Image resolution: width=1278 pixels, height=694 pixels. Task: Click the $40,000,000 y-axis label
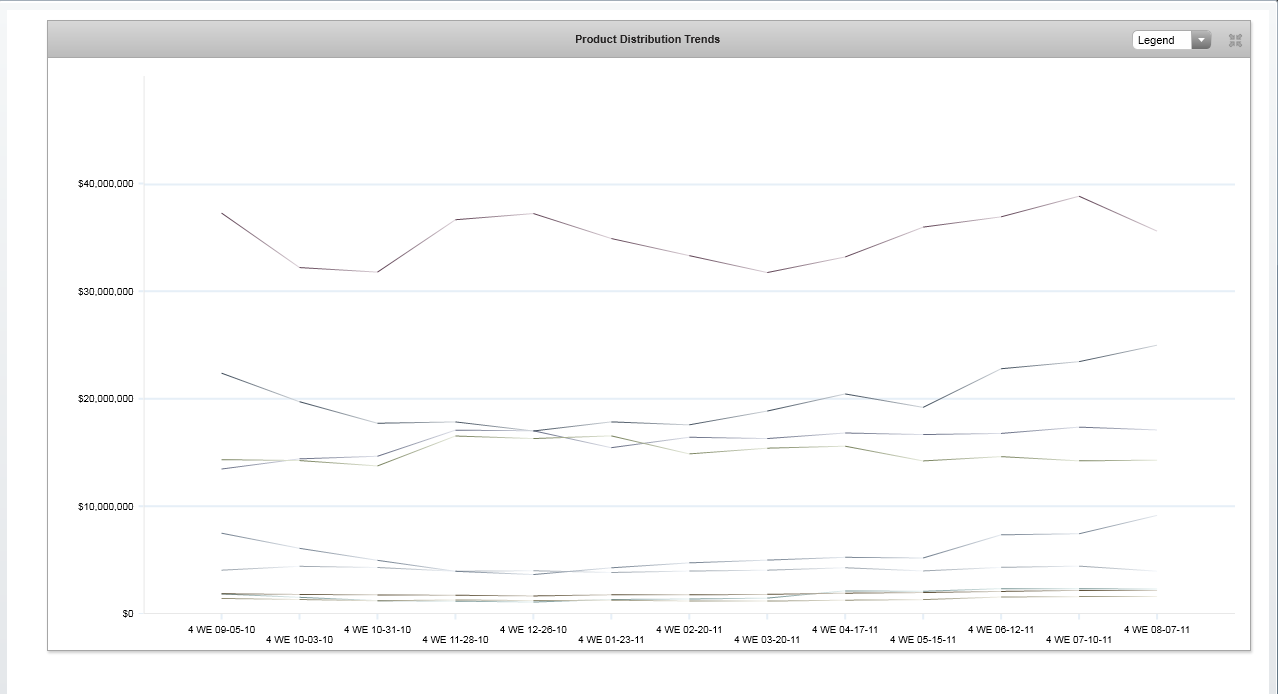[105, 184]
